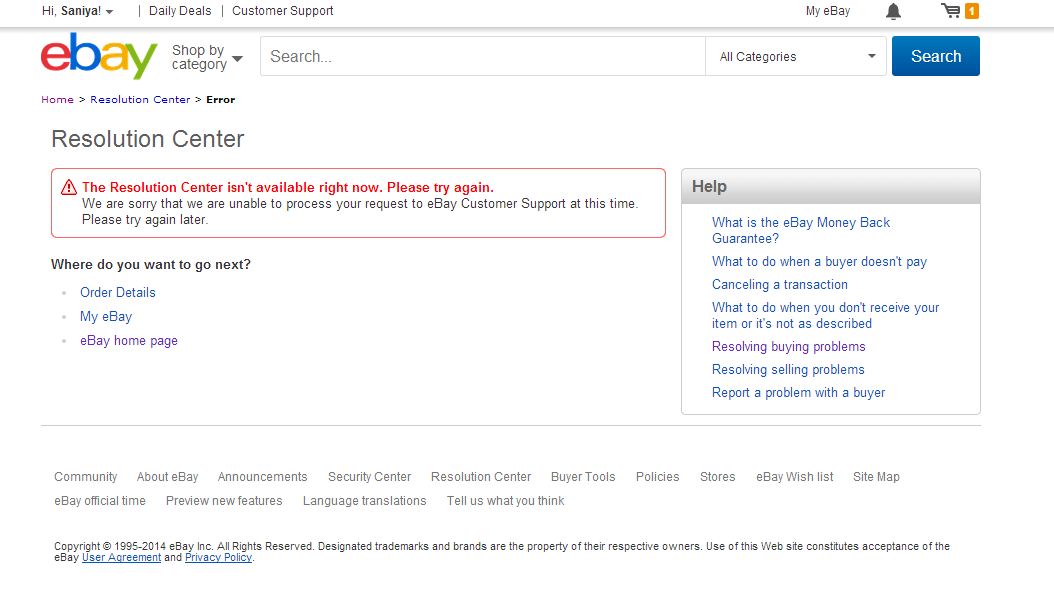Open Customer Support in top bar
The width and height of the screenshot is (1054, 595).
[282, 11]
